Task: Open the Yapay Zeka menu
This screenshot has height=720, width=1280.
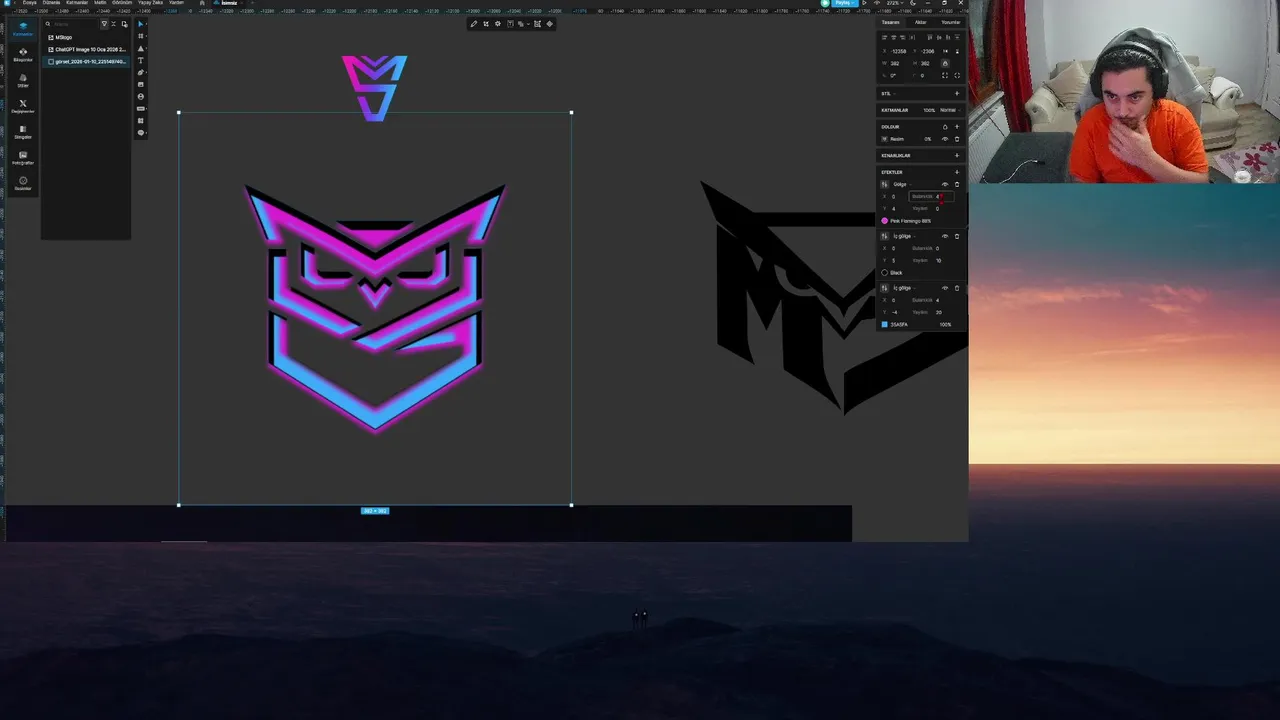Action: point(150,3)
